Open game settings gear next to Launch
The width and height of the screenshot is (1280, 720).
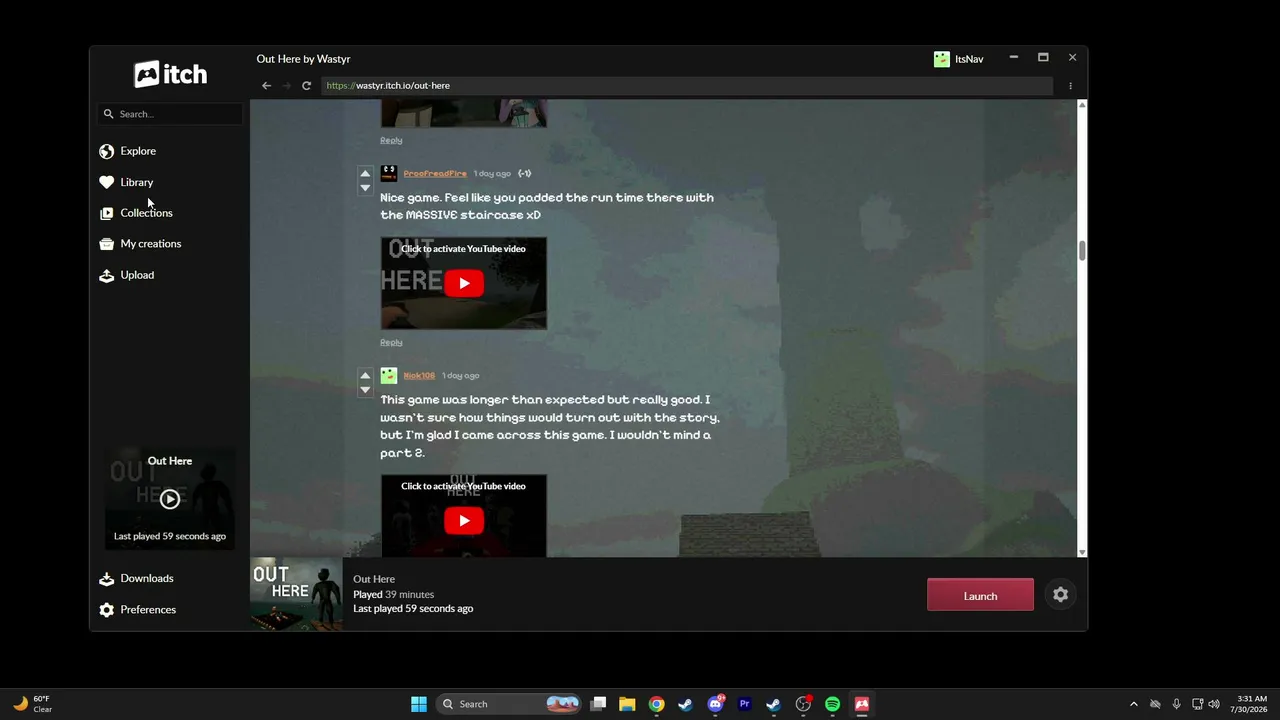(1060, 595)
